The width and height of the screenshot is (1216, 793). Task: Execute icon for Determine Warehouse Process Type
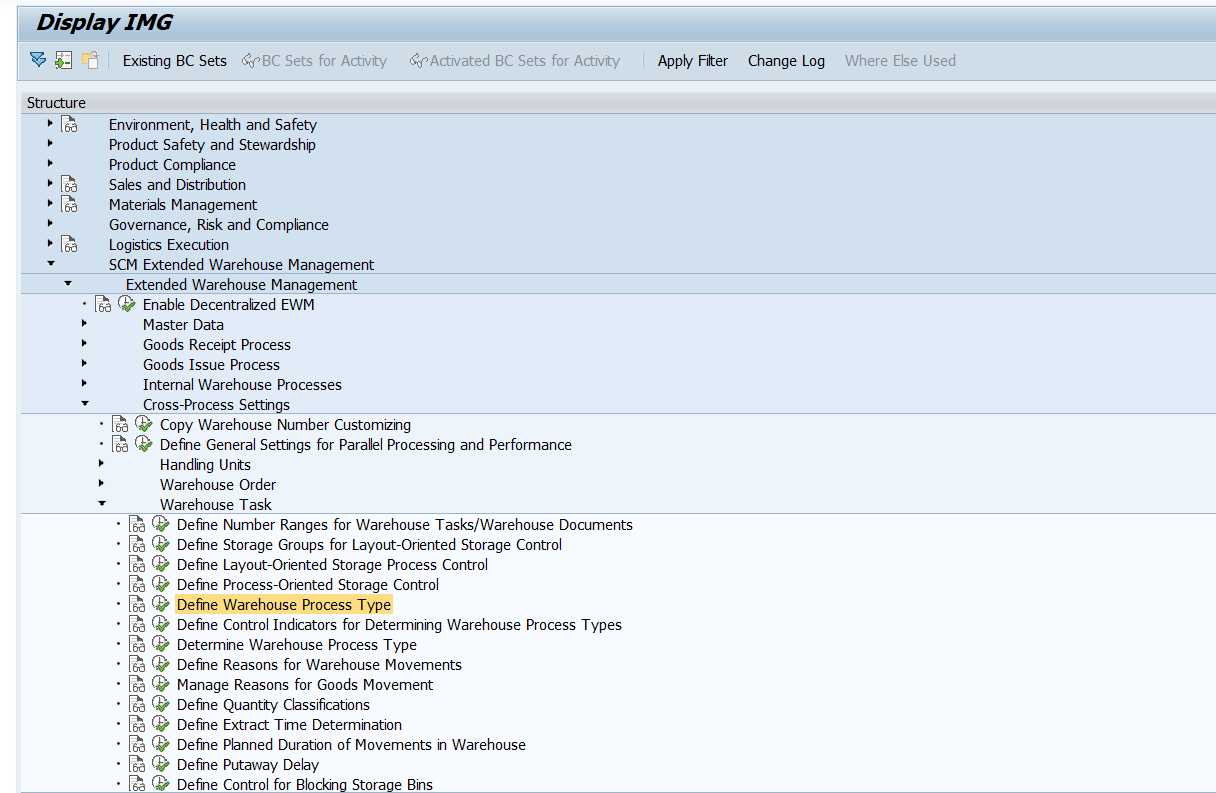(160, 644)
